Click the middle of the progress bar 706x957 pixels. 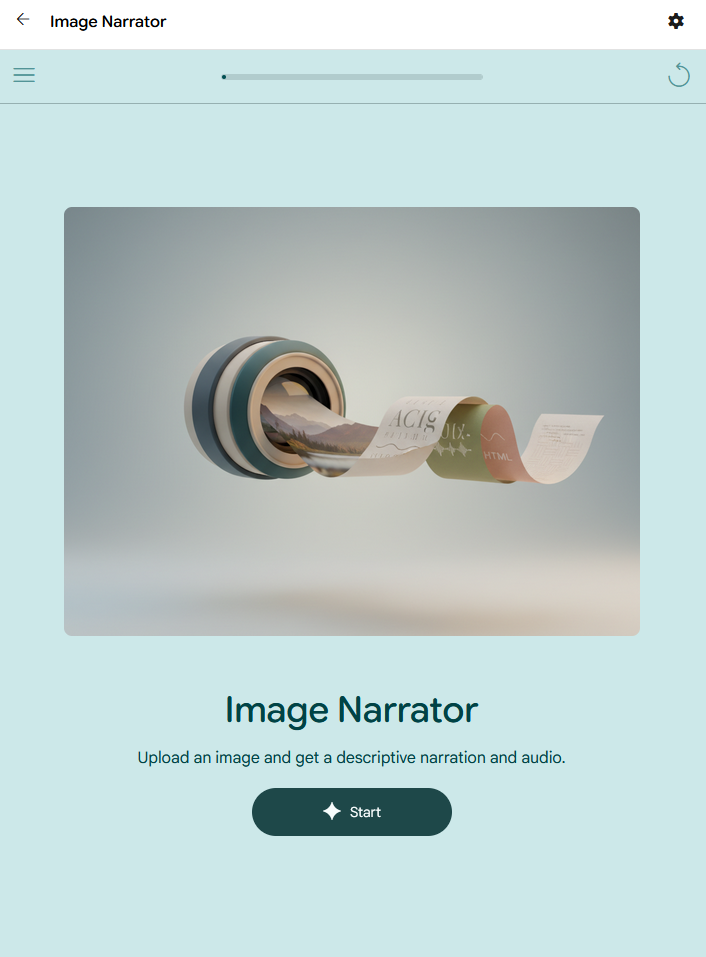[352, 77]
